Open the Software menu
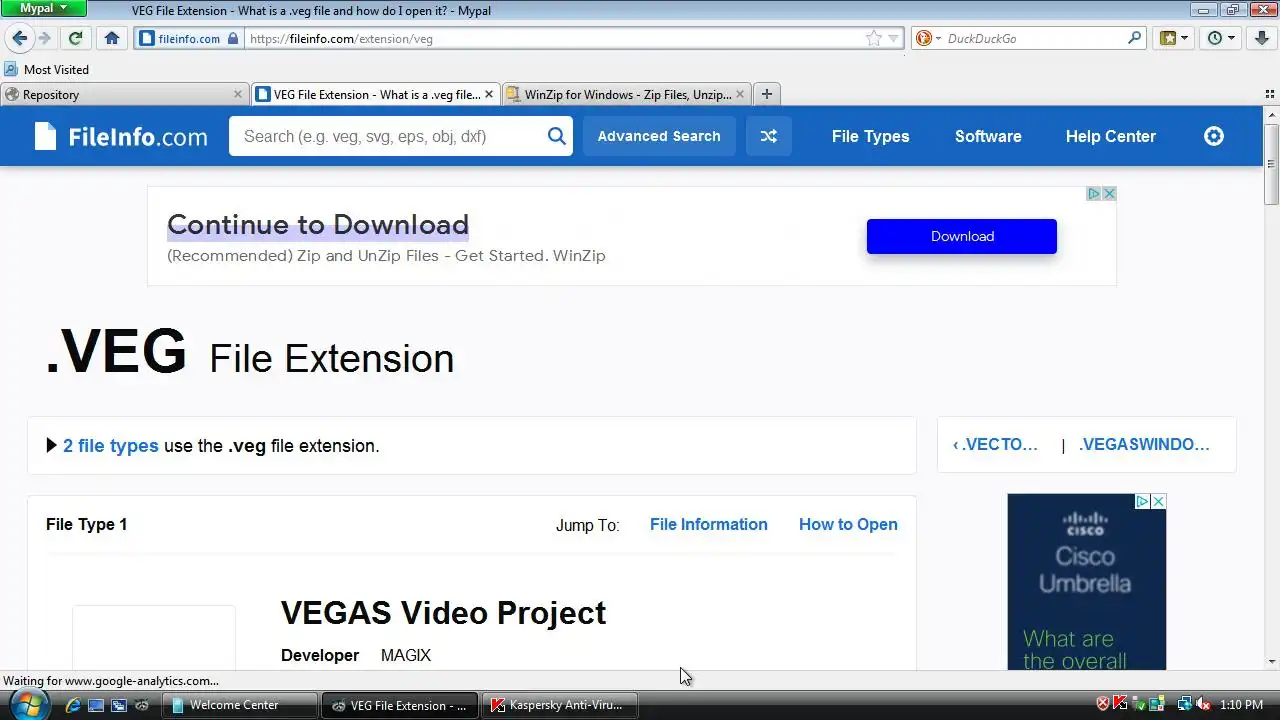Viewport: 1280px width, 720px height. (988, 136)
